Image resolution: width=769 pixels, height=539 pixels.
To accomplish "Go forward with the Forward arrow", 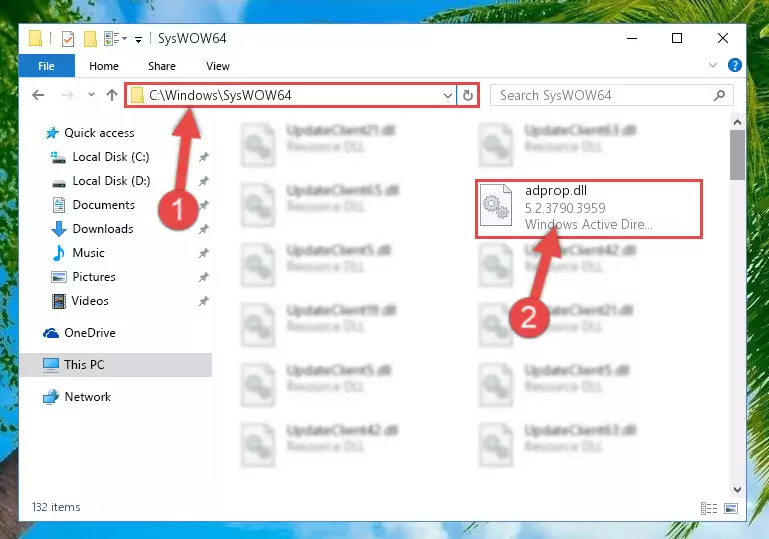I will 68,95.
